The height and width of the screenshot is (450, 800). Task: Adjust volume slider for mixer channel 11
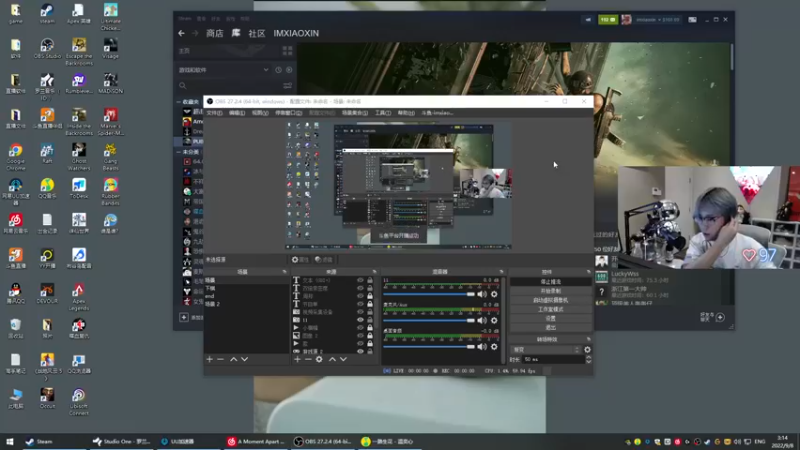[429, 294]
